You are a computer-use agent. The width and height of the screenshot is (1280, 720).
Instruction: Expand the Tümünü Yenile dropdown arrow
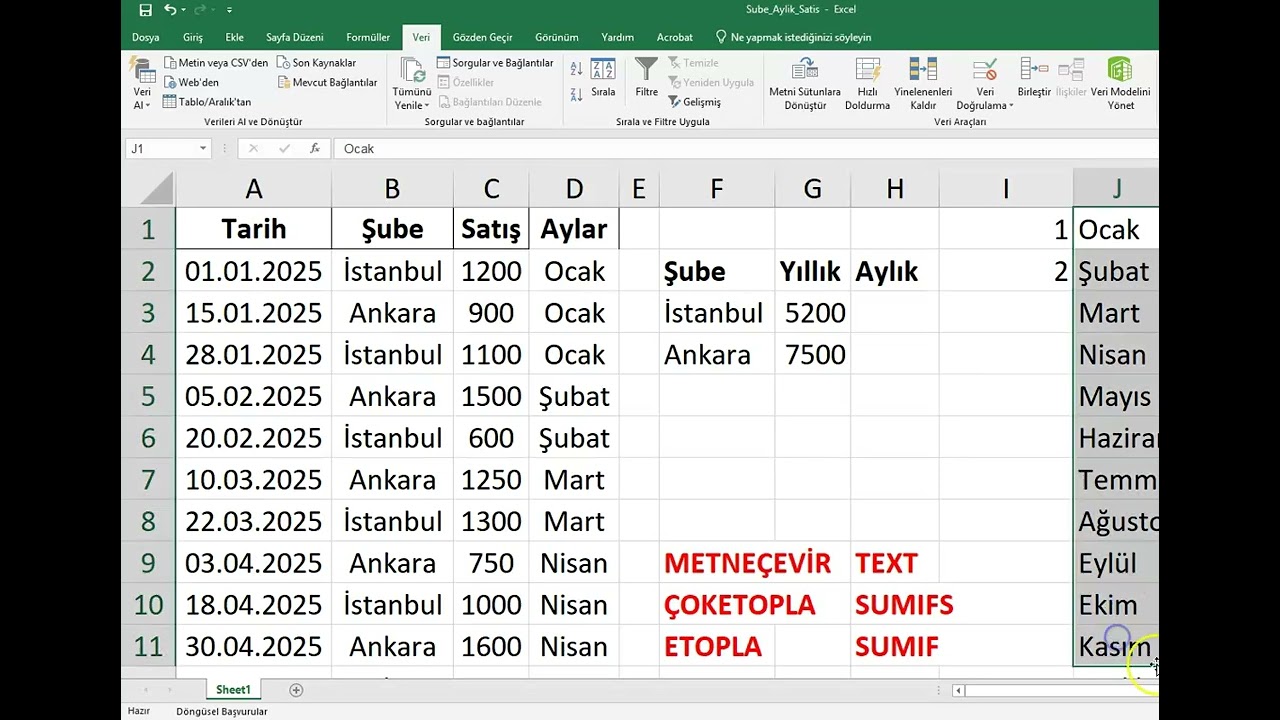tap(427, 106)
